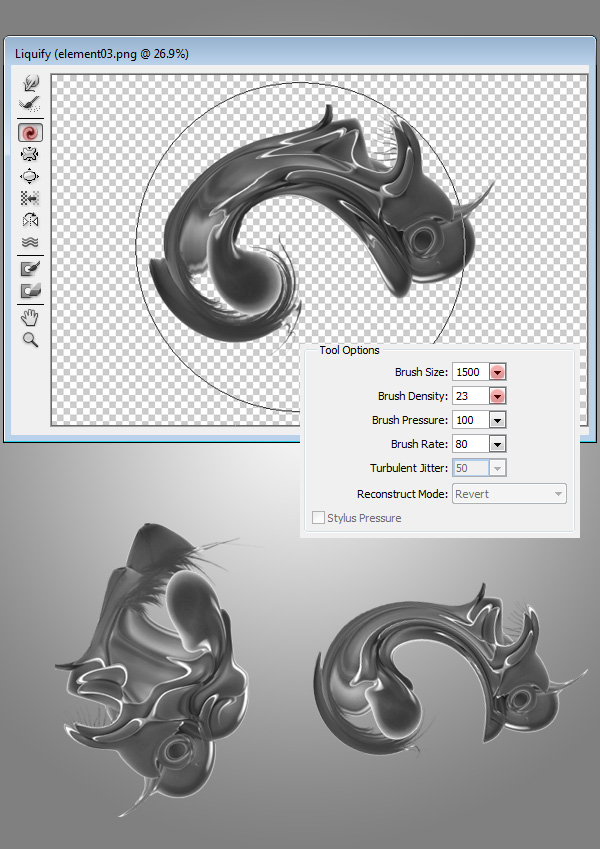This screenshot has height=849, width=600.
Task: Switch to the Turbulence tool
Action: (x=30, y=242)
